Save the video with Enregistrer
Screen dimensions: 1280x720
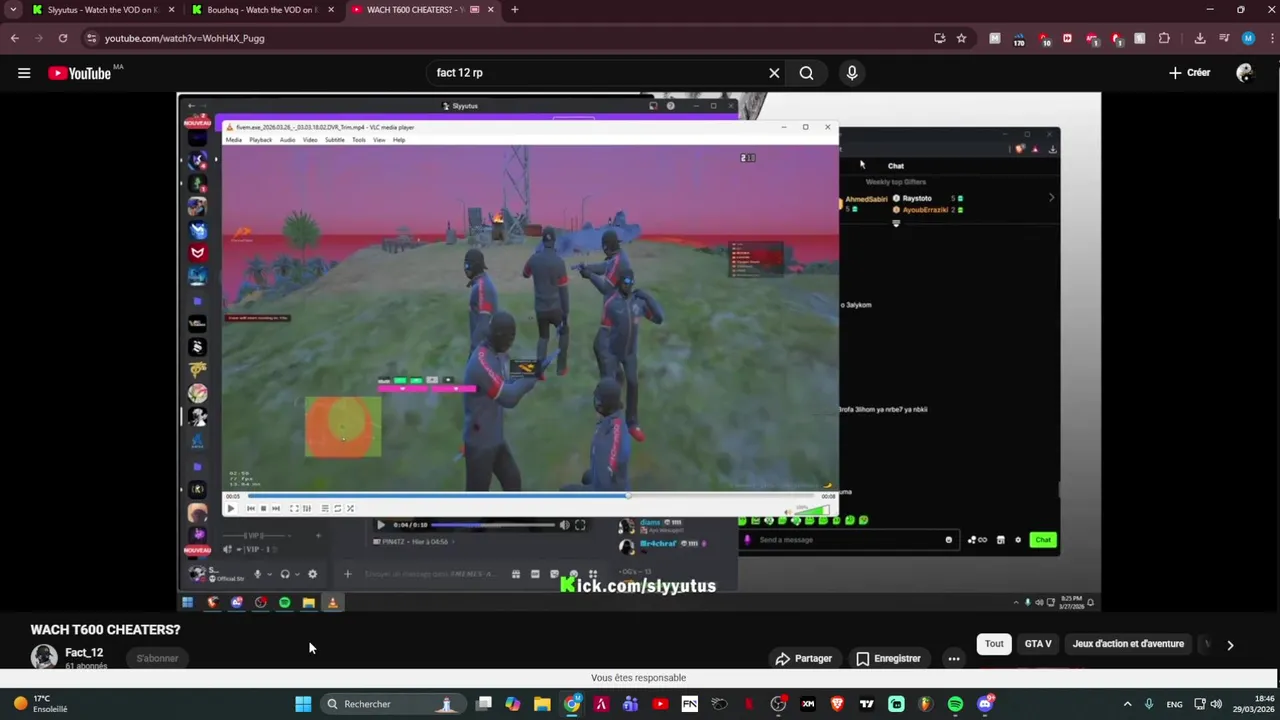pos(888,658)
